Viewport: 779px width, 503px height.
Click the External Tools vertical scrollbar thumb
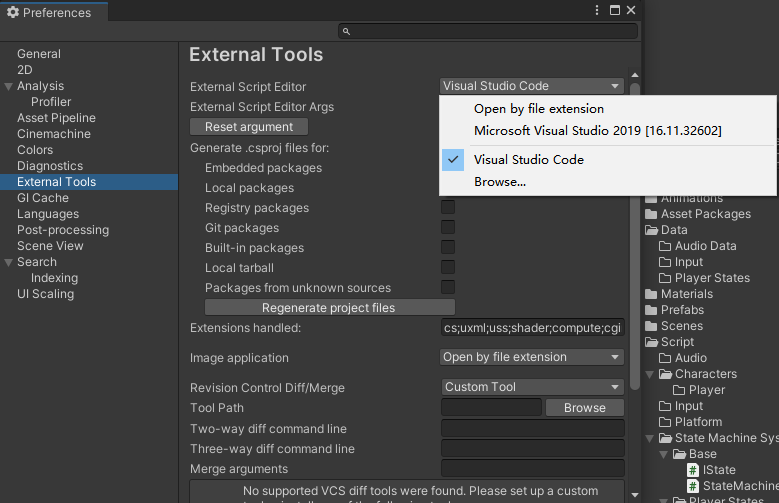(x=634, y=237)
